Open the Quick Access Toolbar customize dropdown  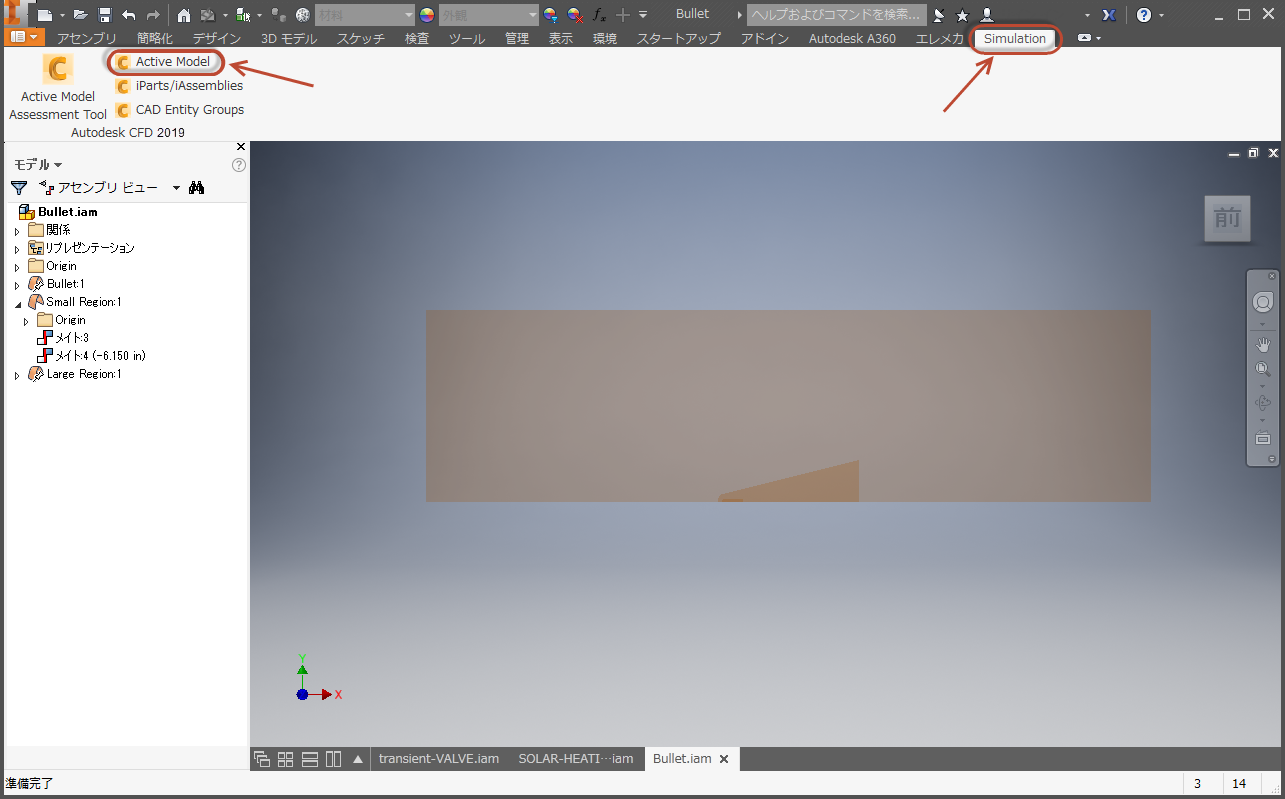point(643,15)
